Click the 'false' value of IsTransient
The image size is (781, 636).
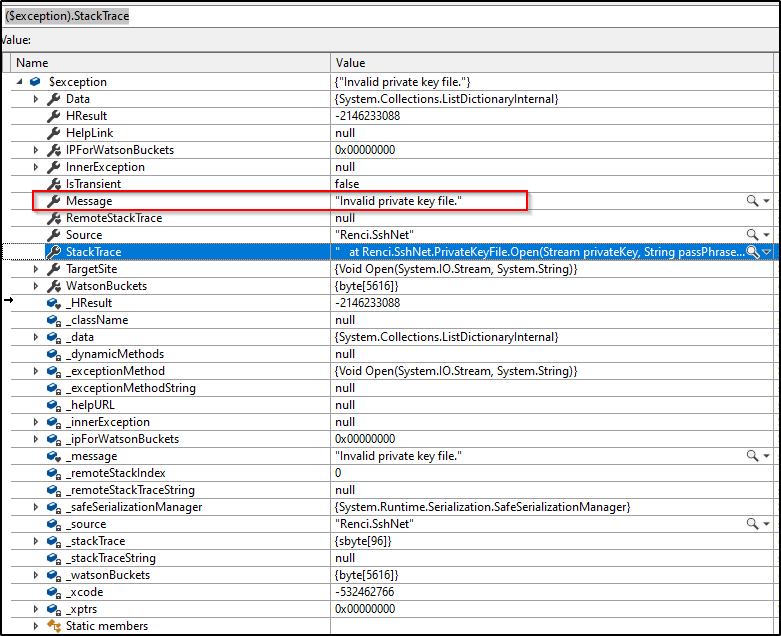[x=347, y=184]
